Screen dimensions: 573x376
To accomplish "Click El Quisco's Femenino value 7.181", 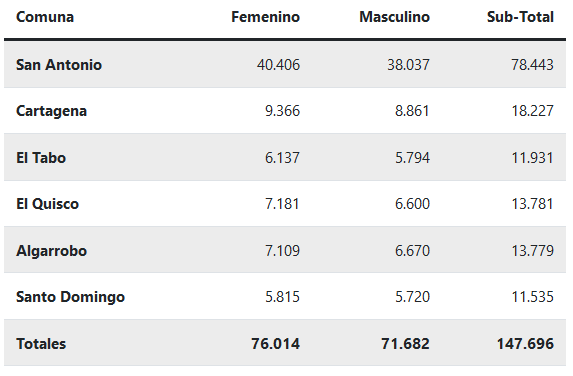I will pyautogui.click(x=282, y=204).
